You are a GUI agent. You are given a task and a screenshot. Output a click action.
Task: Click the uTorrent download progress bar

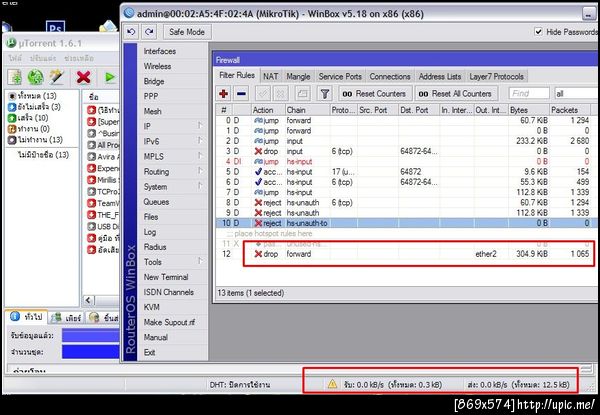click(x=90, y=336)
